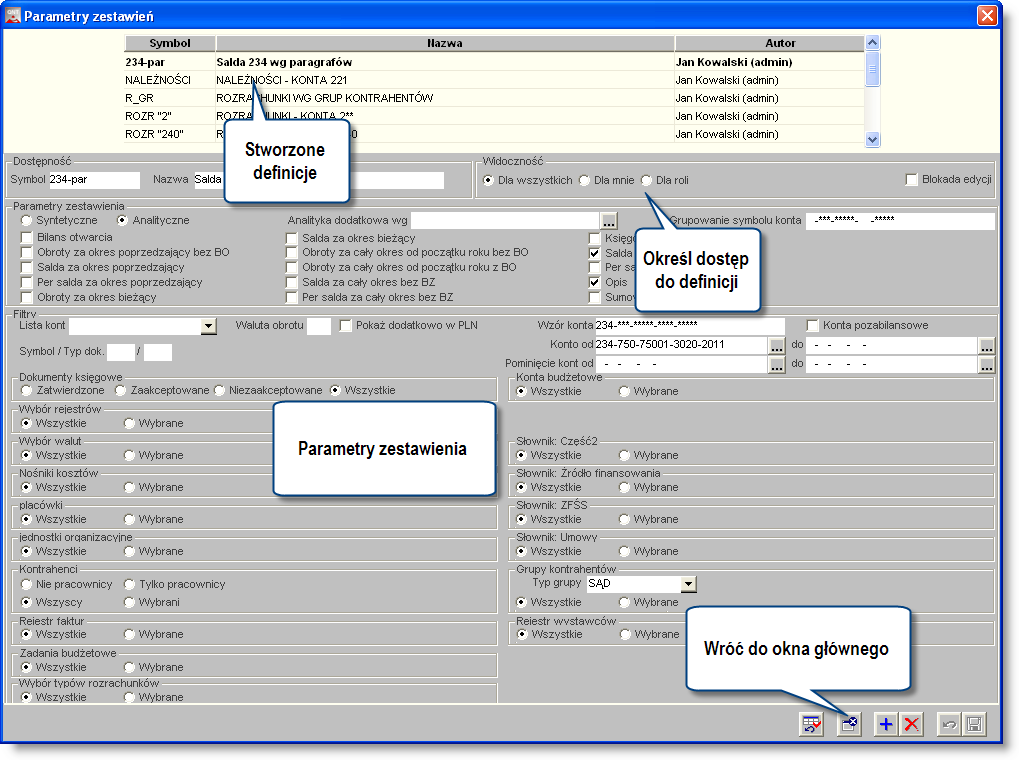Click the Wzór konta input field
The width and height of the screenshot is (1019, 760).
pos(690,325)
